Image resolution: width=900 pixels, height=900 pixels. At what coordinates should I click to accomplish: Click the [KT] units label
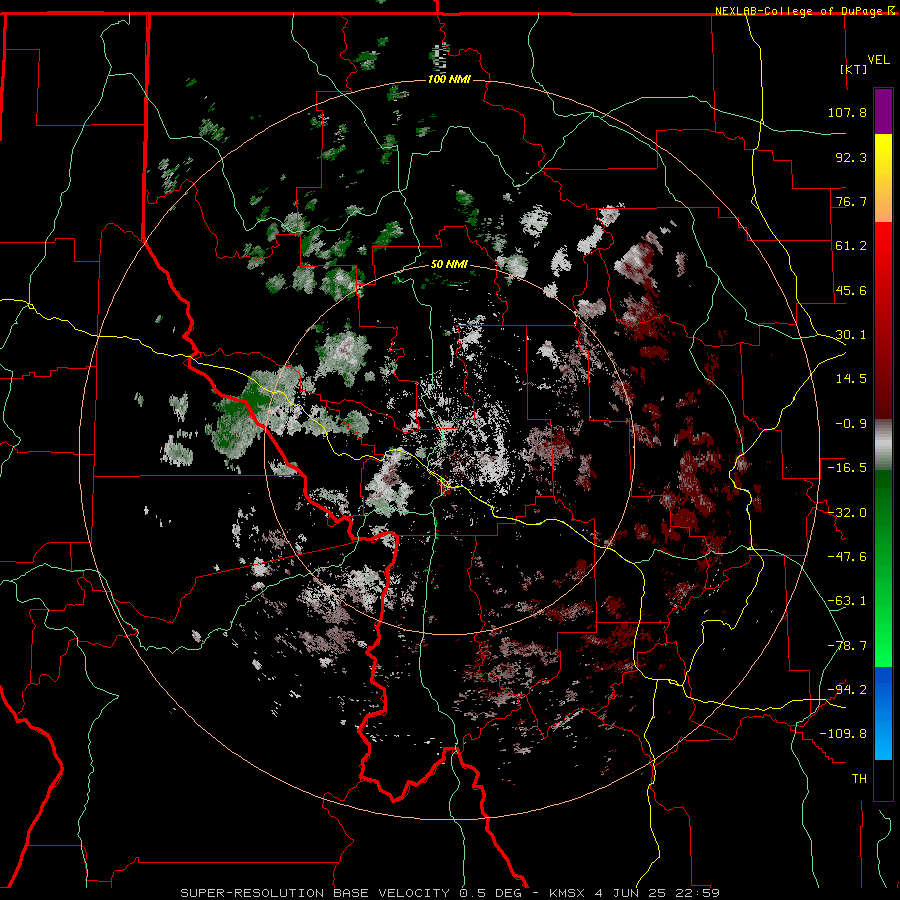click(x=854, y=69)
